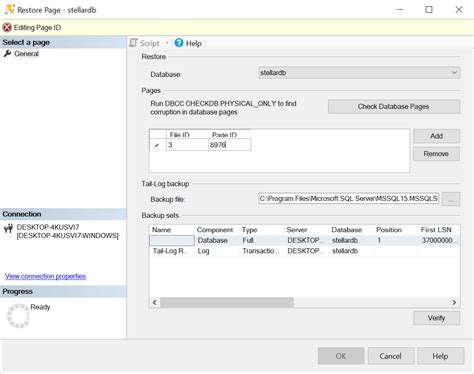
Task: Click the progress spinner icon
Action: click(x=18, y=316)
